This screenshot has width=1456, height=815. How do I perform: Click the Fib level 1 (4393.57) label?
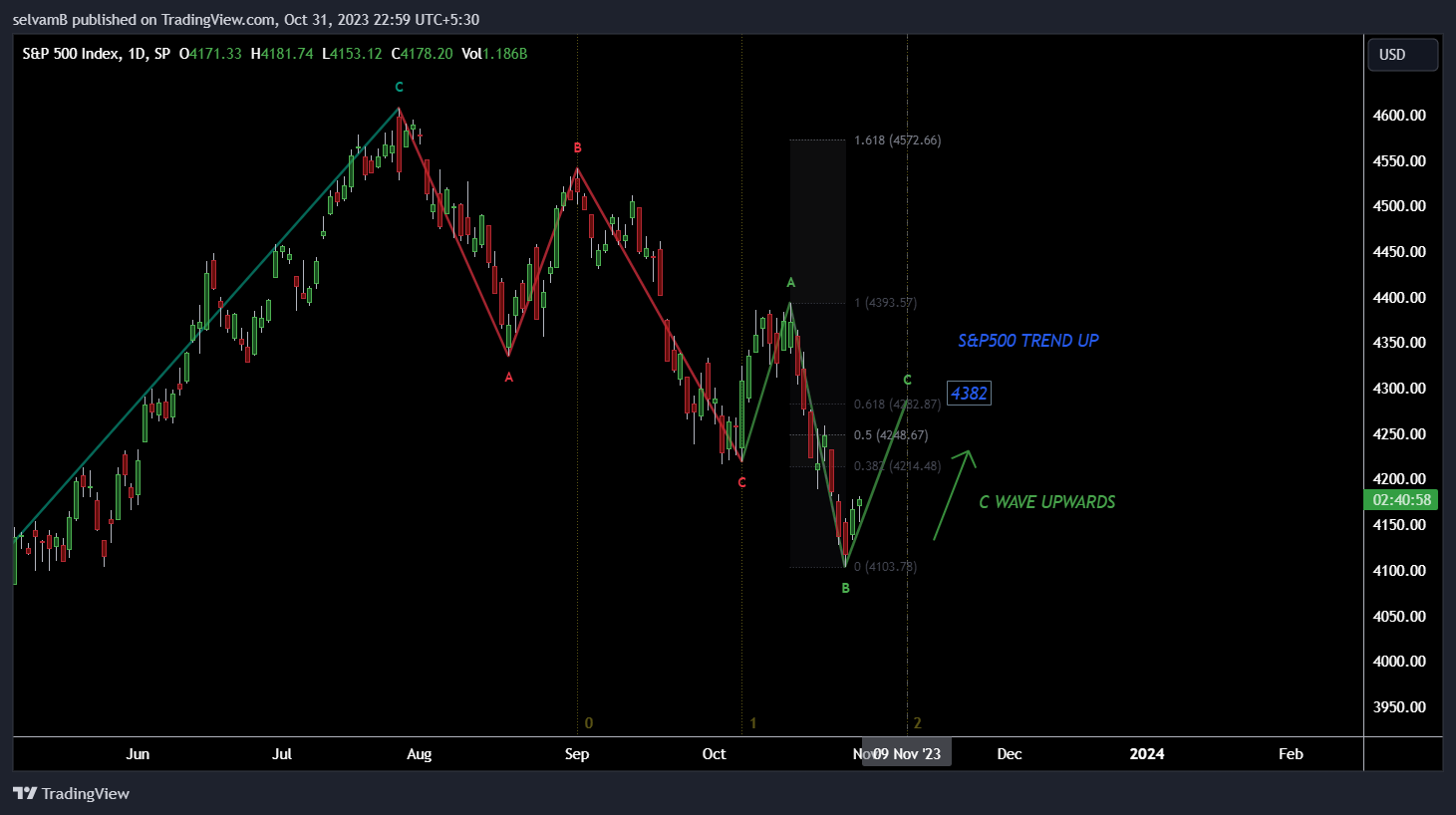885,303
